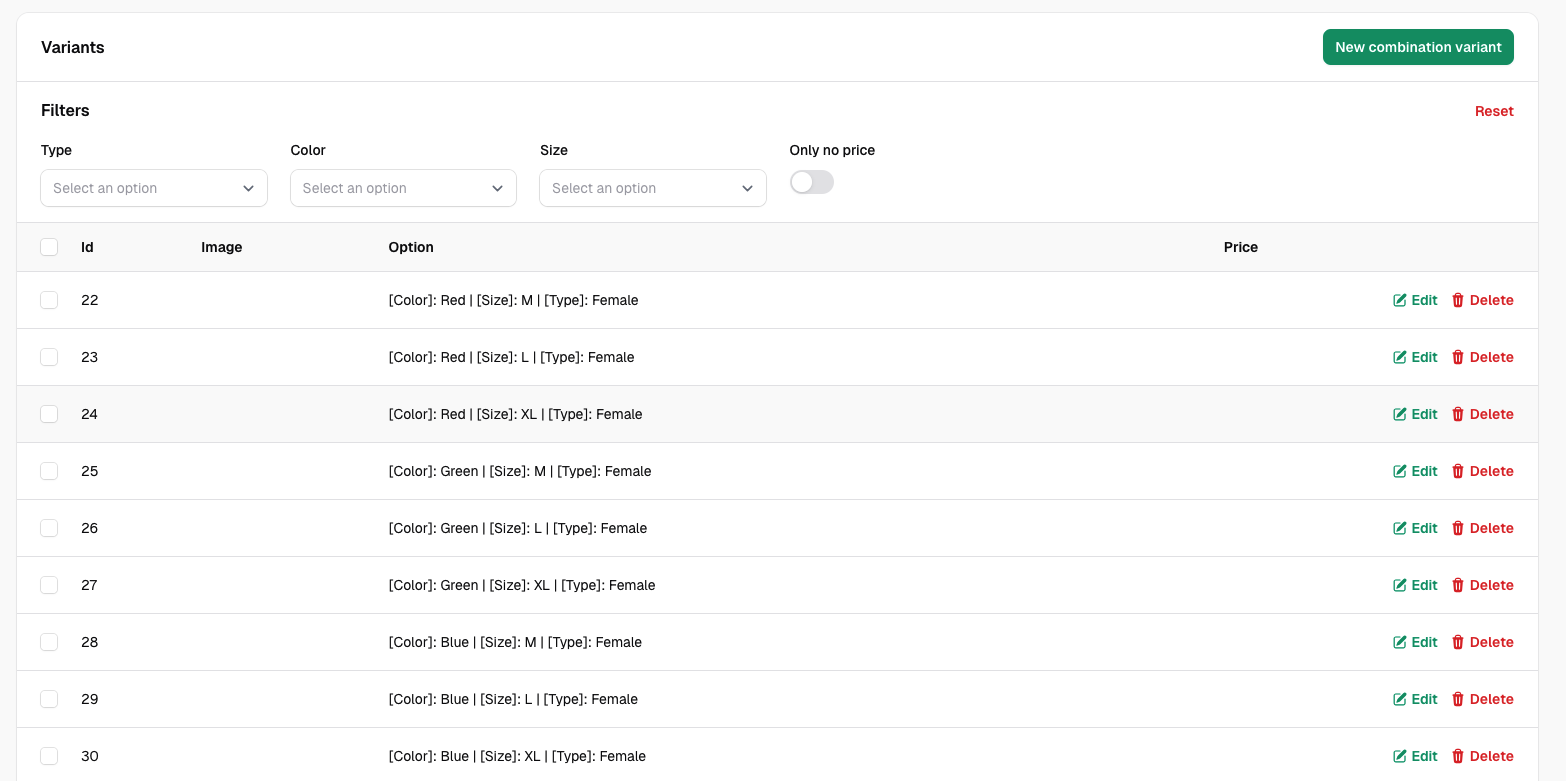Enable the Only no price toggle

coord(811,182)
